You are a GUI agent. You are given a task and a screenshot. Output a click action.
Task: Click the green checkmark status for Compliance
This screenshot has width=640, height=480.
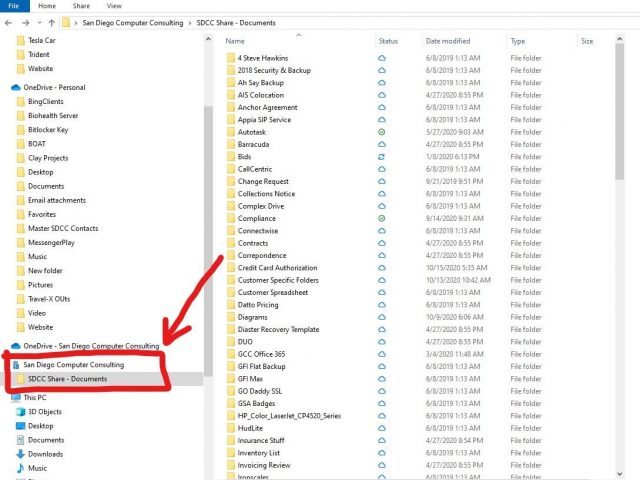point(382,218)
